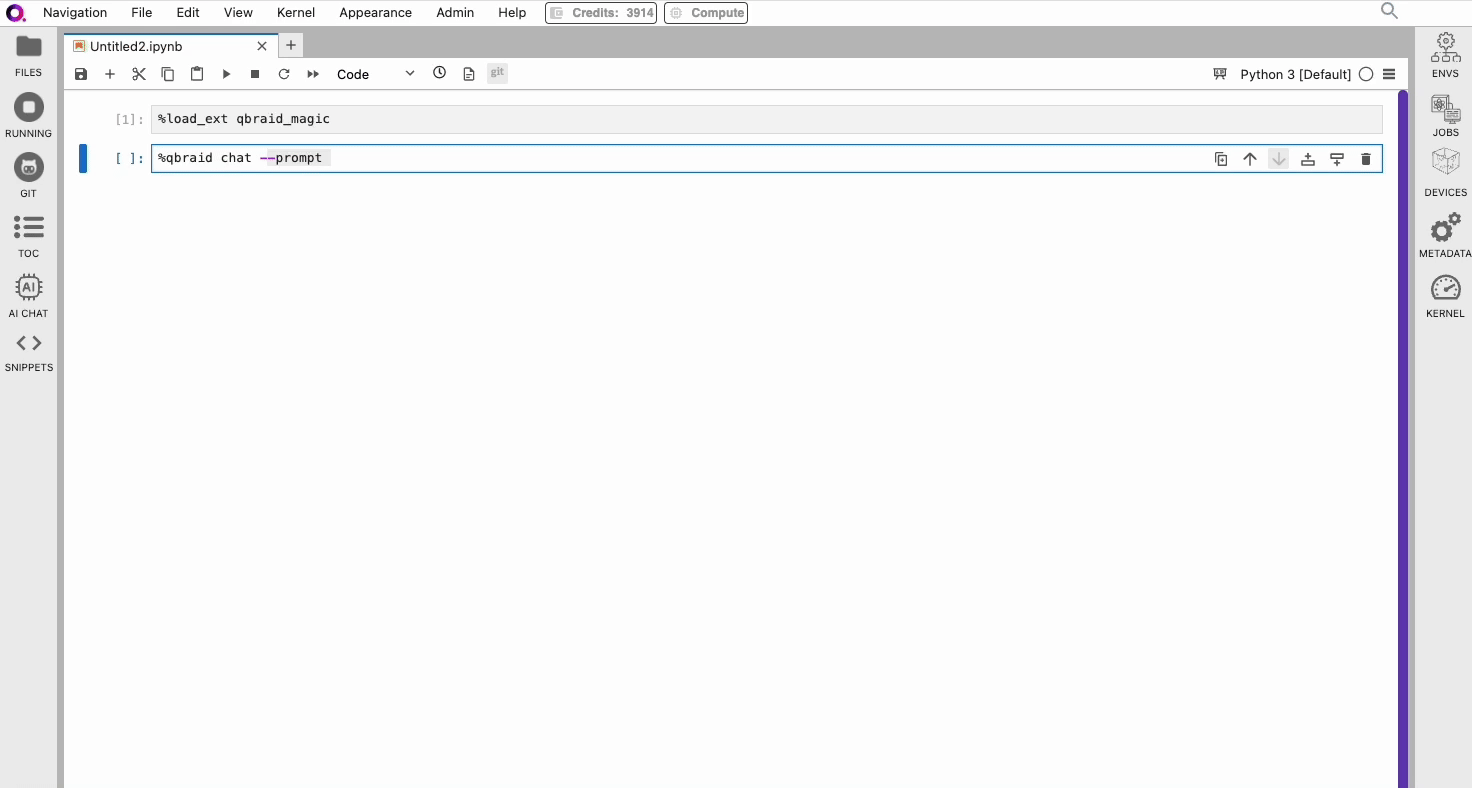This screenshot has height=788, width=1472.
Task: Click into the %load_ext qbraid_magic cell
Action: [x=767, y=119]
